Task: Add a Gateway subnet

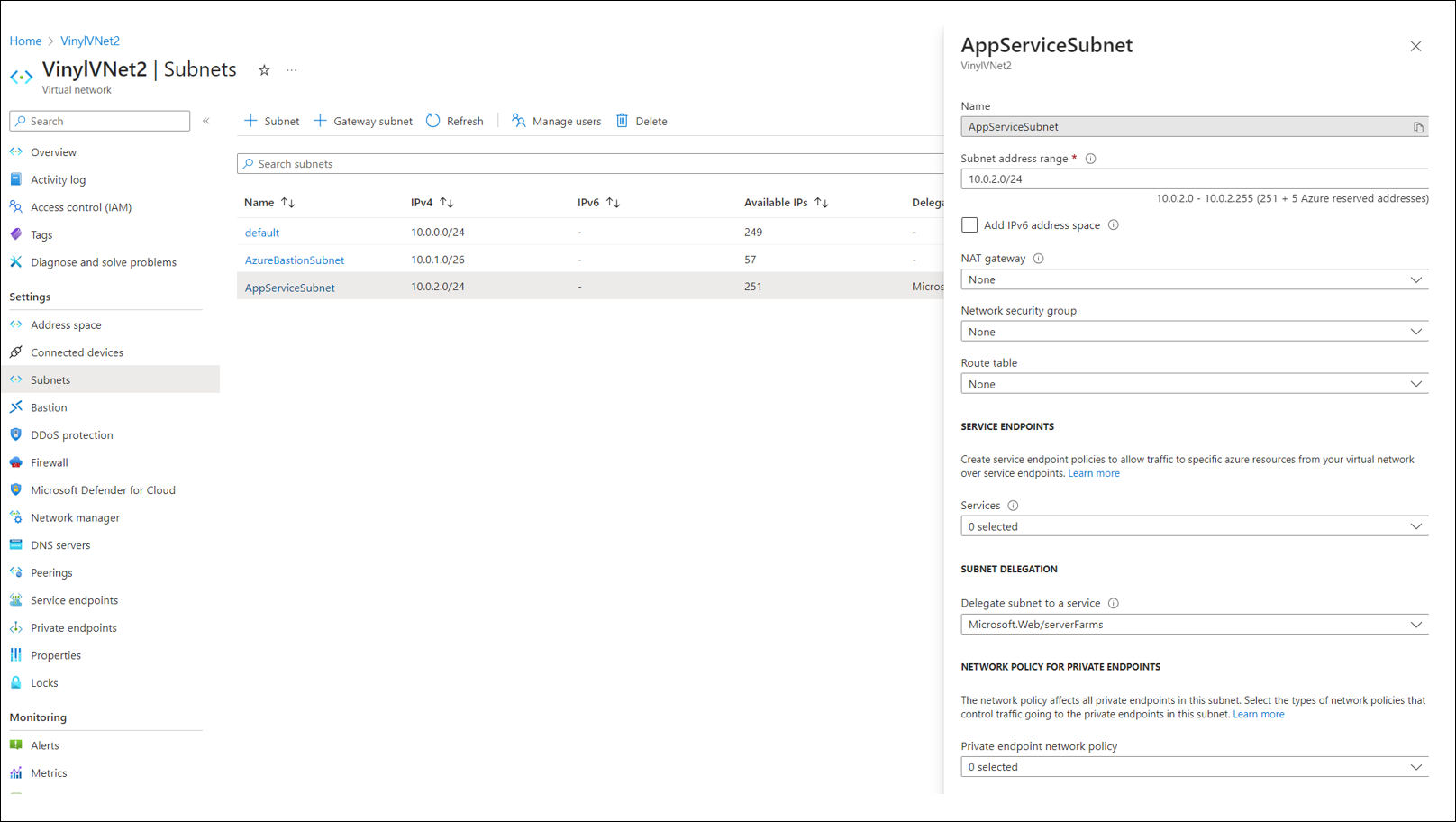Action: pyautogui.click(x=363, y=121)
